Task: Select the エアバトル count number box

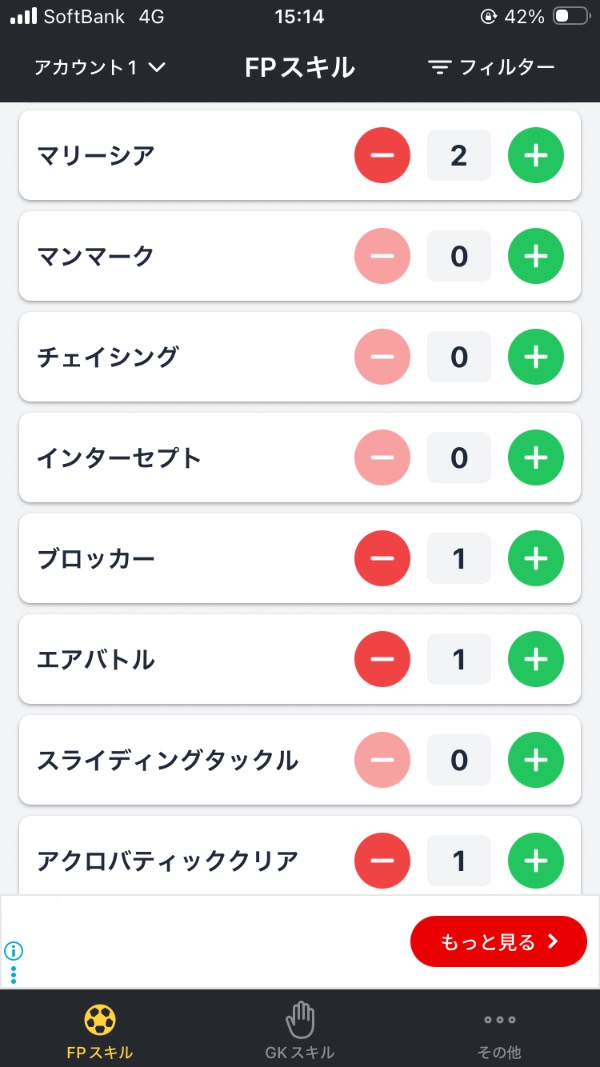Action: tap(459, 659)
